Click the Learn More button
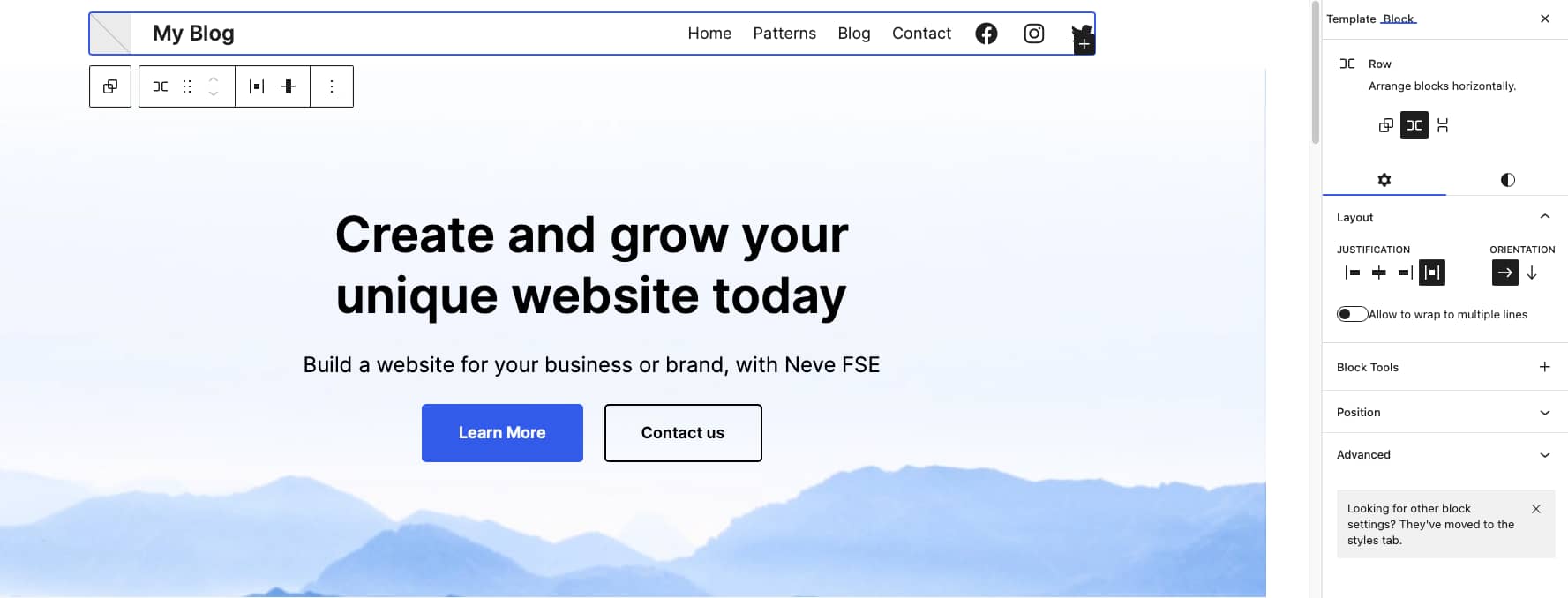Viewport: 1568px width, 598px height. (502, 433)
